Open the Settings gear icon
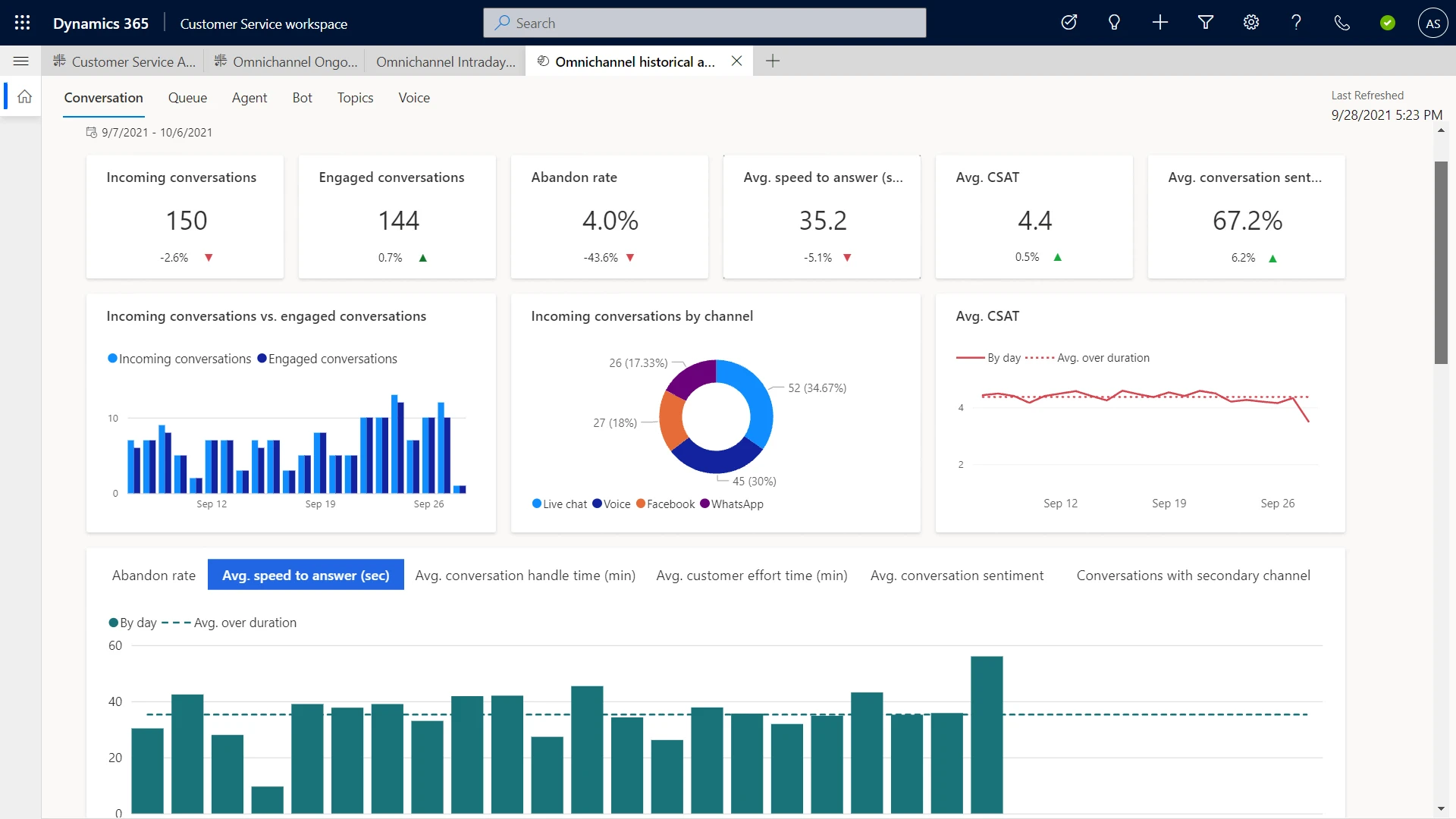Viewport: 1456px width, 819px height. point(1250,23)
